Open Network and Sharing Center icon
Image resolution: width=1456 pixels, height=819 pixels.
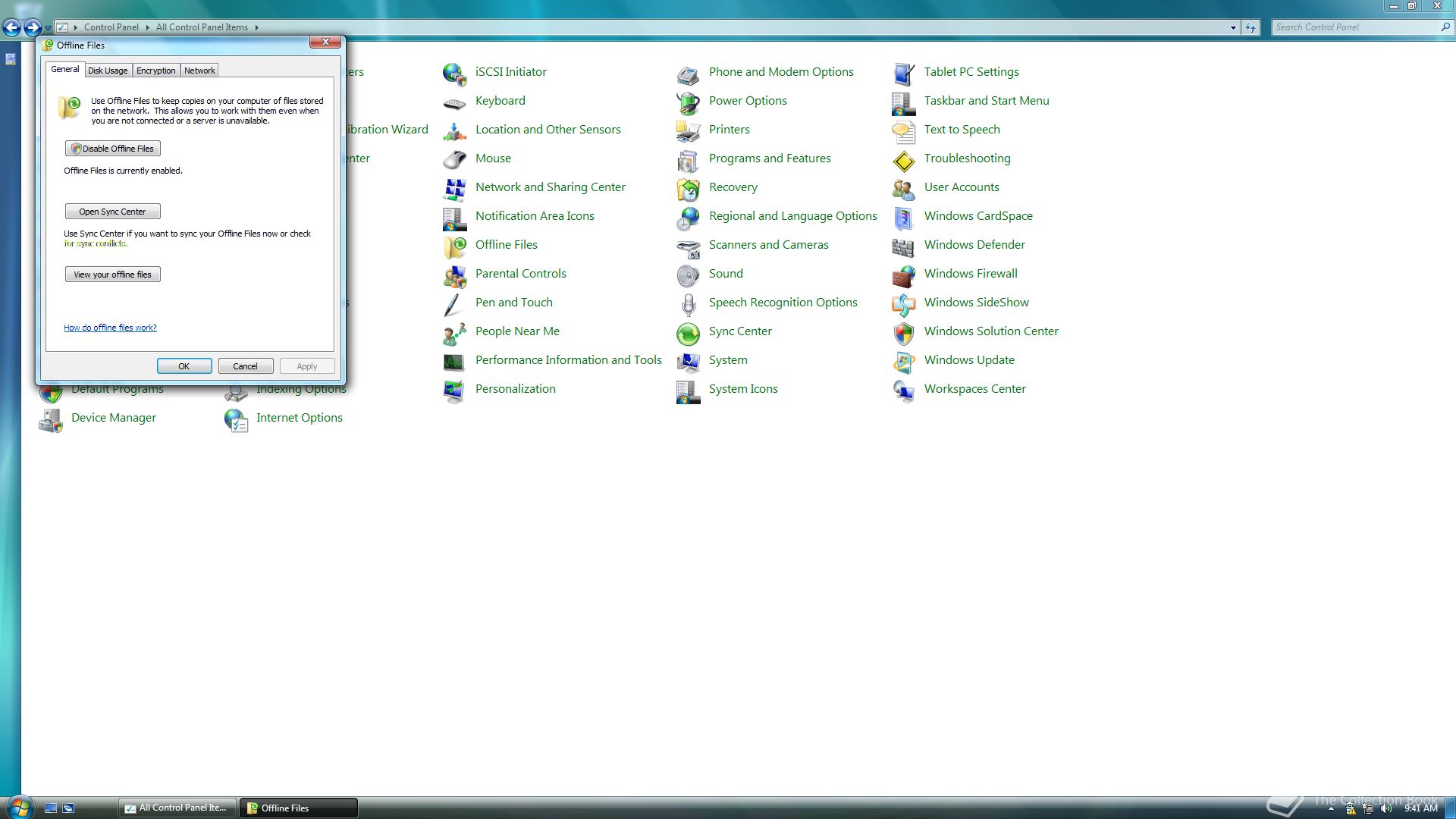point(454,189)
